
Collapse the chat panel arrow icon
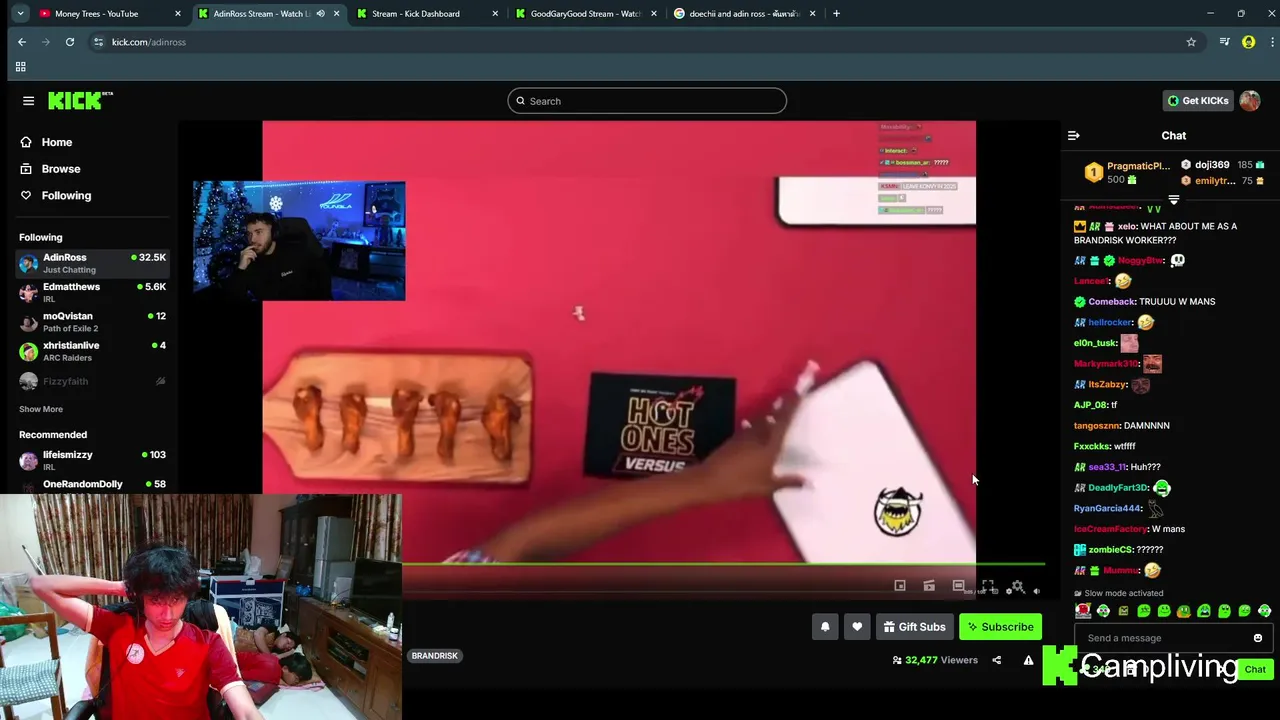point(1073,136)
